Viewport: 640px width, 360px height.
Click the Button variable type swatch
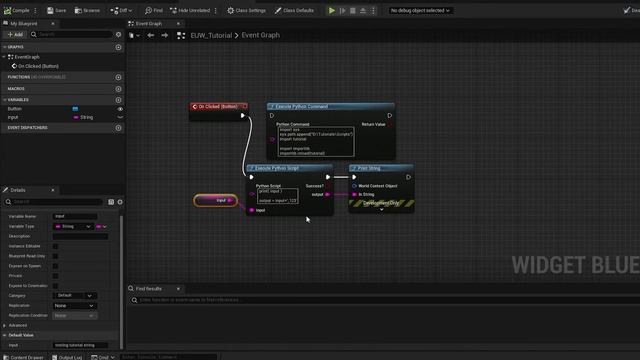pyautogui.click(x=75, y=109)
